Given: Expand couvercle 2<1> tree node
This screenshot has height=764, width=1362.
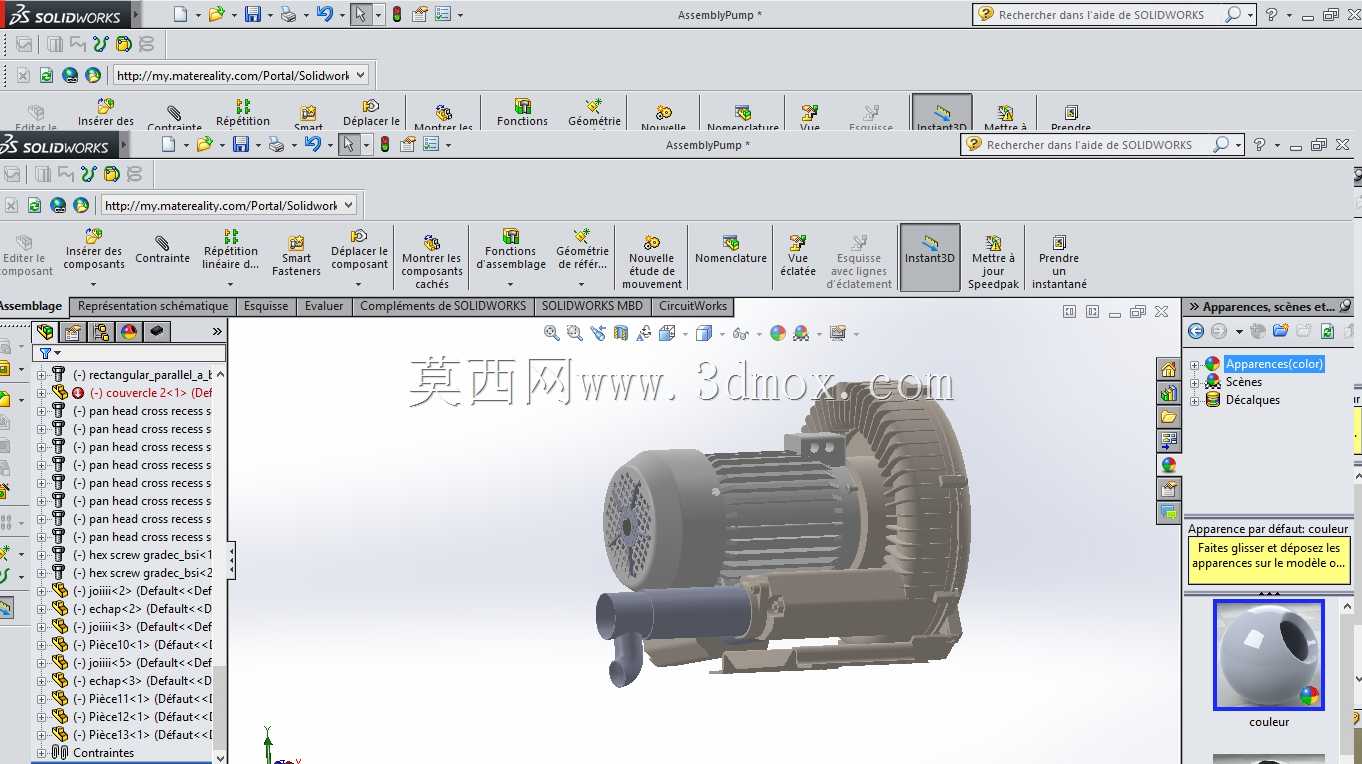Looking at the screenshot, I should 41,393.
